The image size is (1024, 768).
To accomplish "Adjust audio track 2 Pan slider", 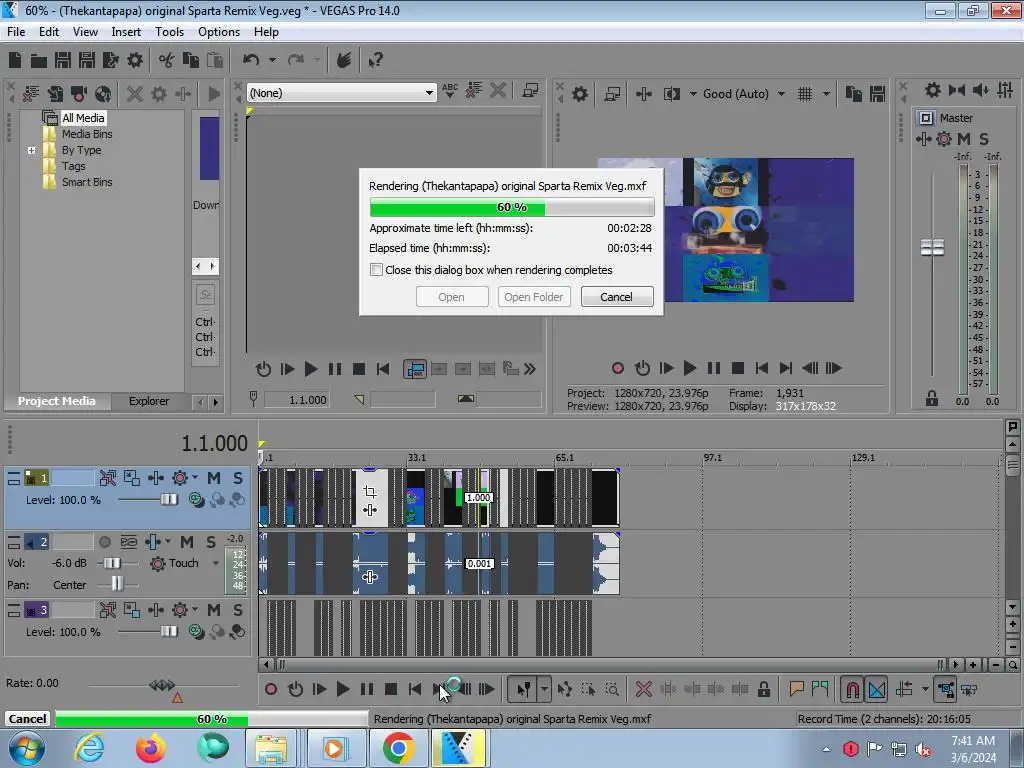I will tap(117, 584).
